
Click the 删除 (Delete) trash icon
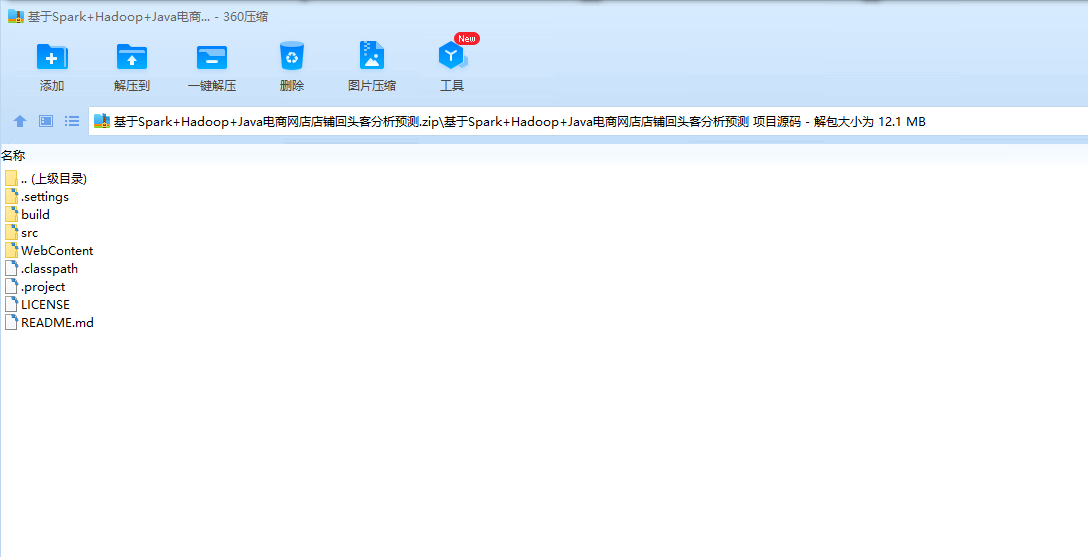292,56
